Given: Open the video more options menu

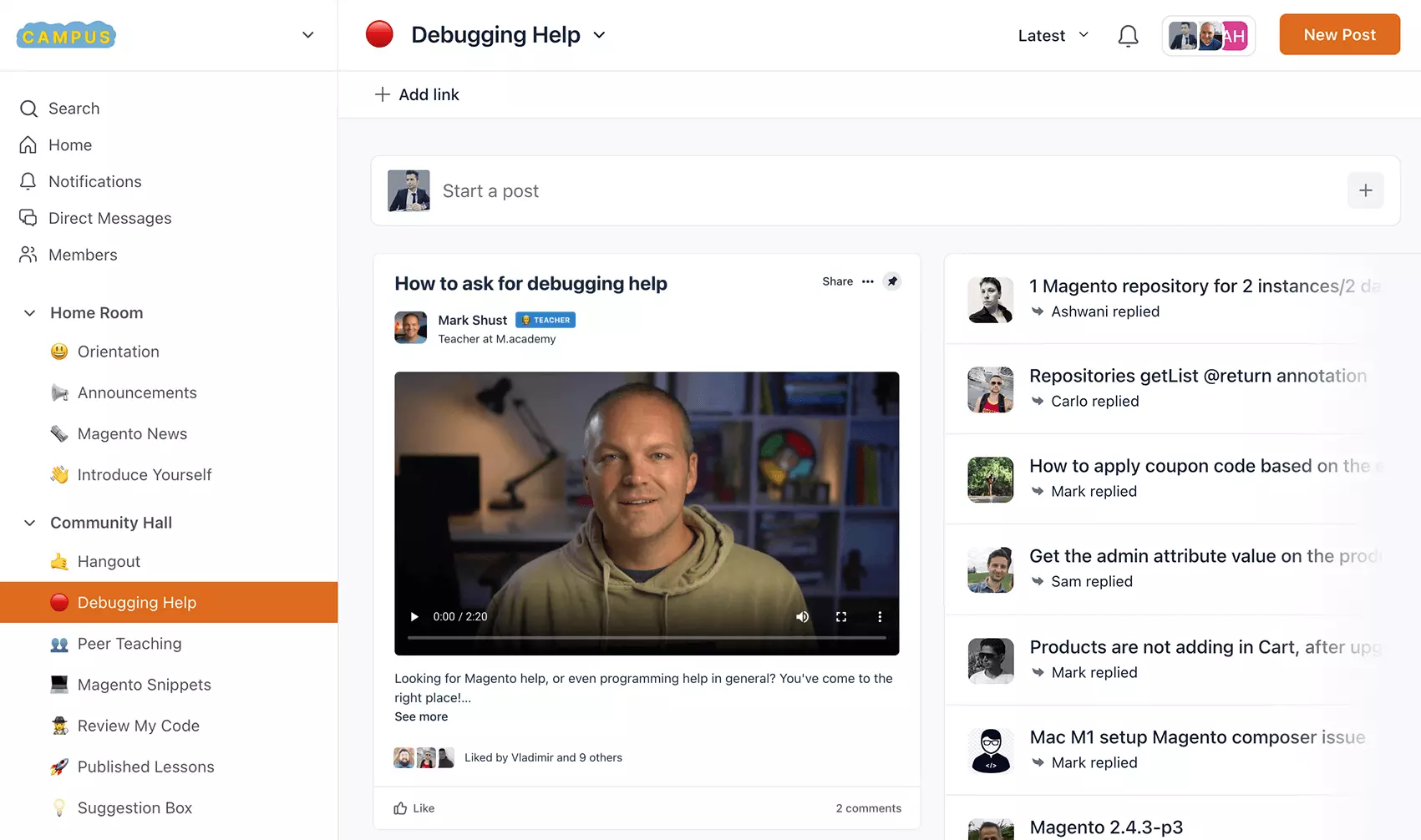Looking at the screenshot, I should click(x=880, y=617).
